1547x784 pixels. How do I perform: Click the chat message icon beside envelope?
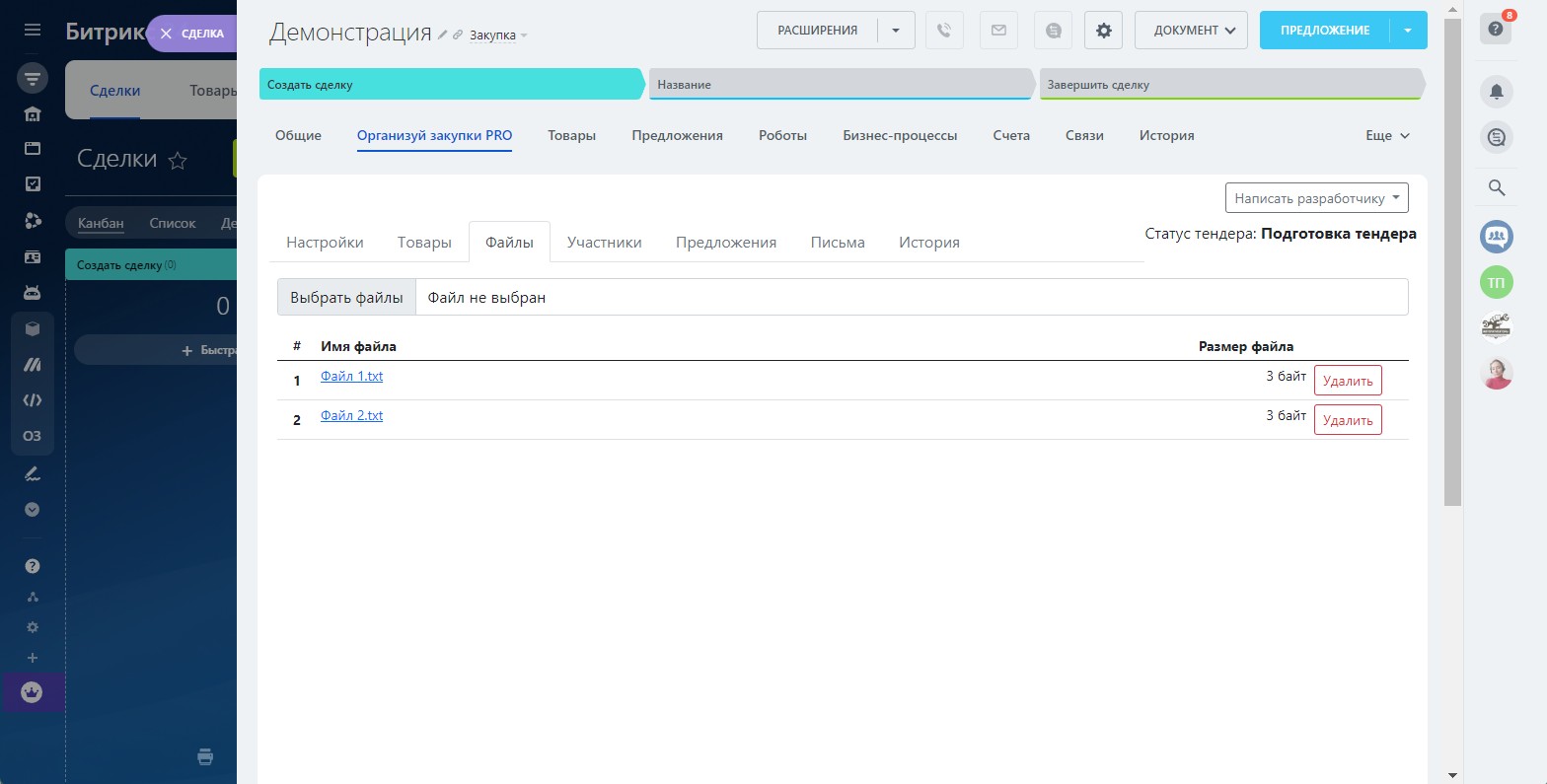click(x=1053, y=31)
